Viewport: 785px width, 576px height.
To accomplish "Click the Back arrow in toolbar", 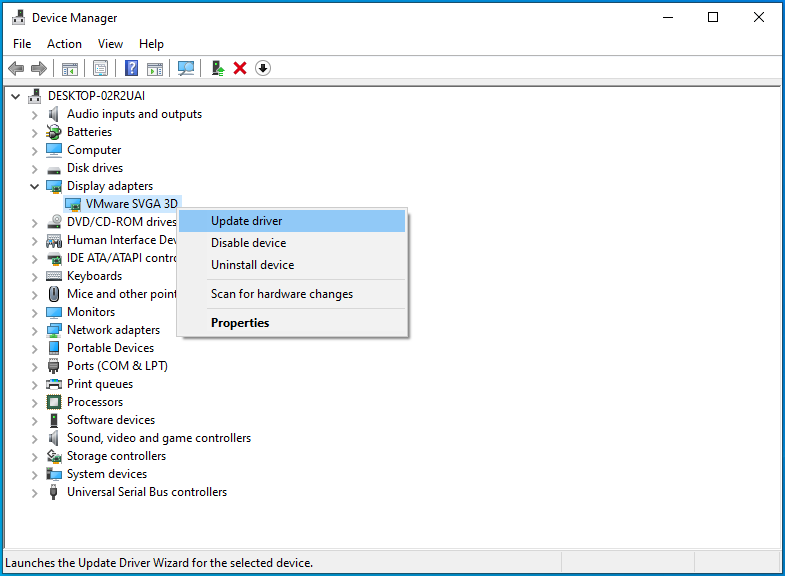I will [x=16, y=68].
